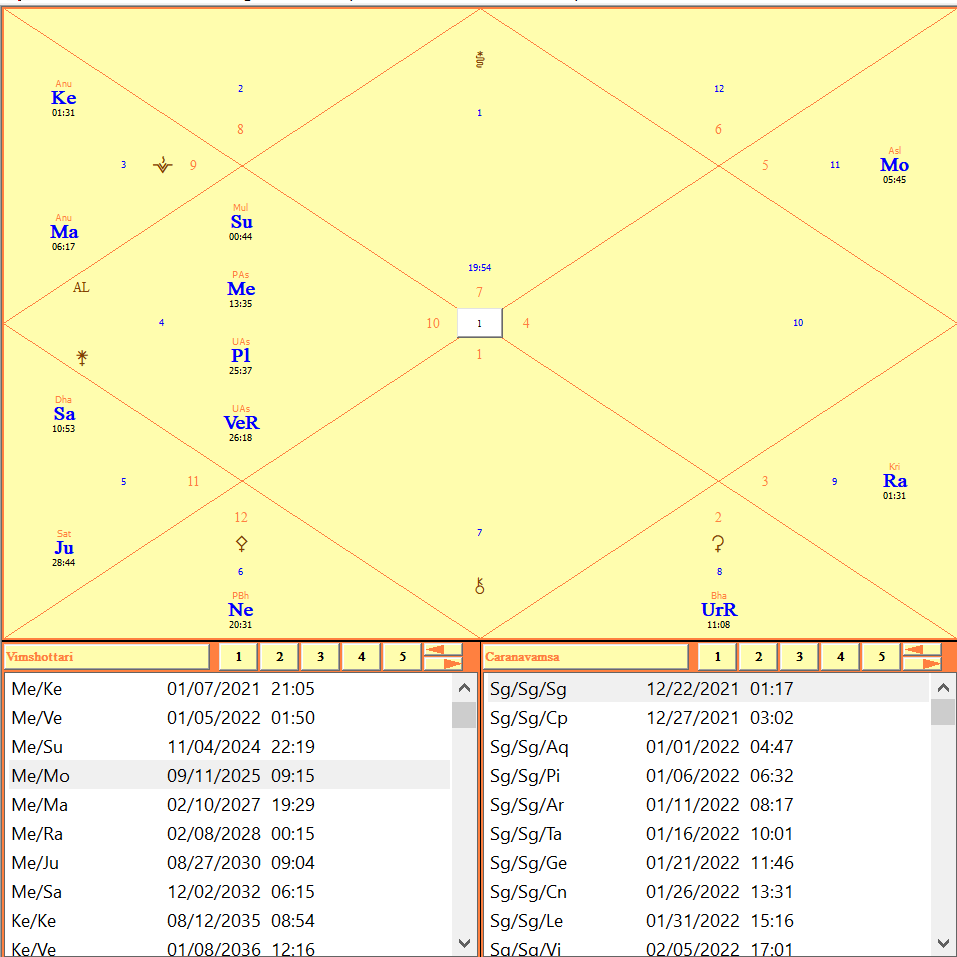Click the left arrow in the Caranavamsa header
Viewport: 957px width, 957px height.
[921, 649]
